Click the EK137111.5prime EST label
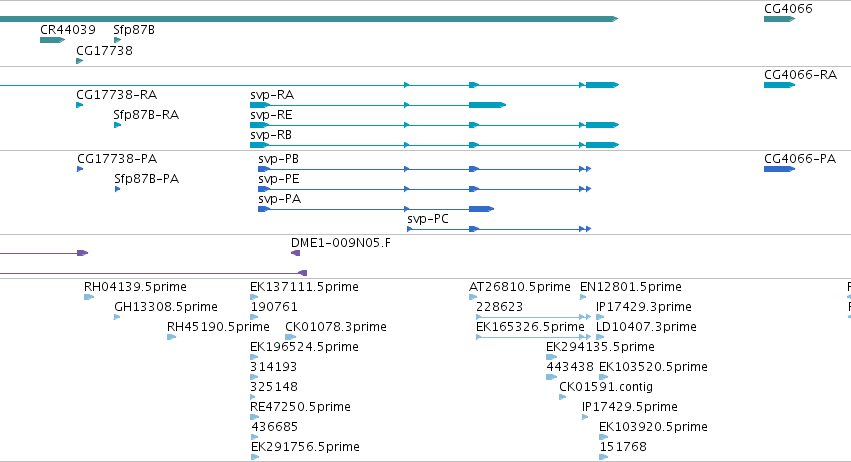The image size is (851, 462). tap(304, 287)
